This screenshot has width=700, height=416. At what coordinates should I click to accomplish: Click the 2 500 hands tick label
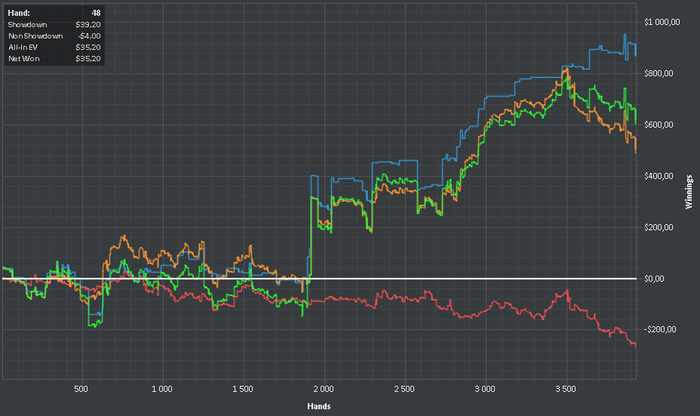tap(404, 389)
